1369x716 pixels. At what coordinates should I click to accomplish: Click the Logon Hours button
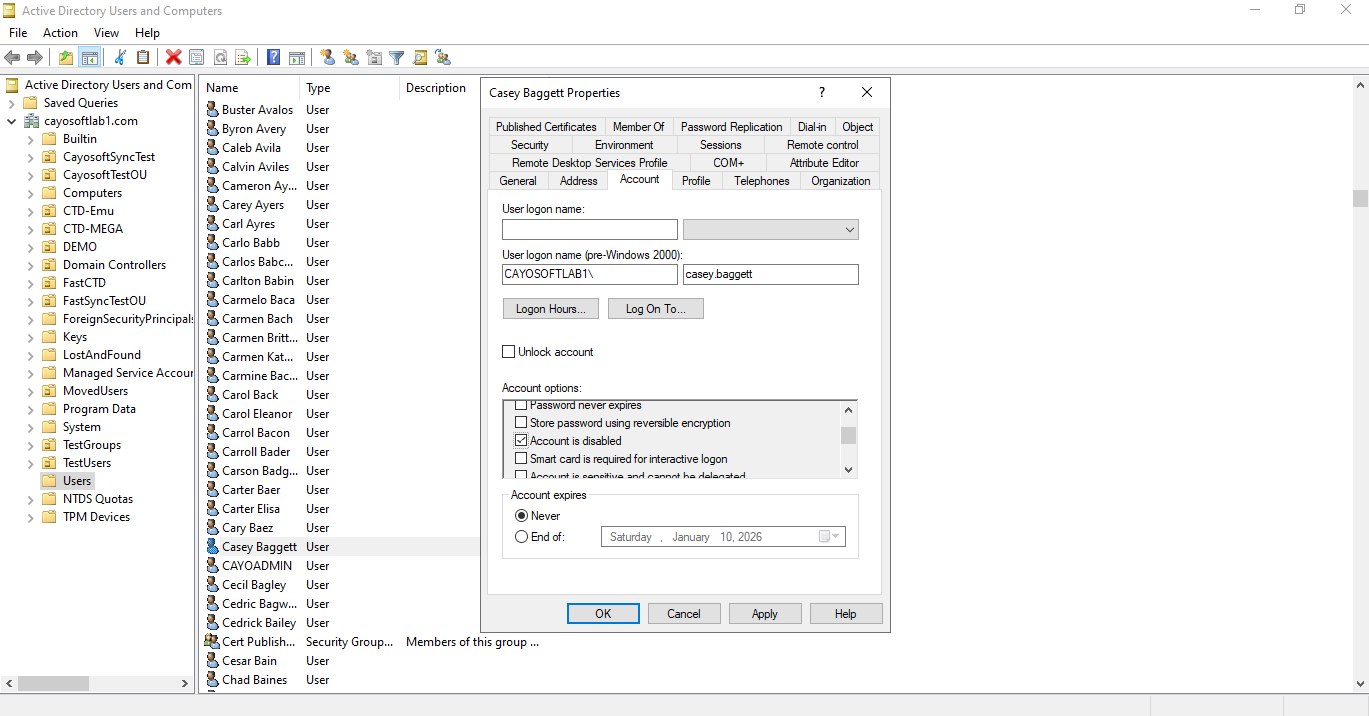(551, 309)
